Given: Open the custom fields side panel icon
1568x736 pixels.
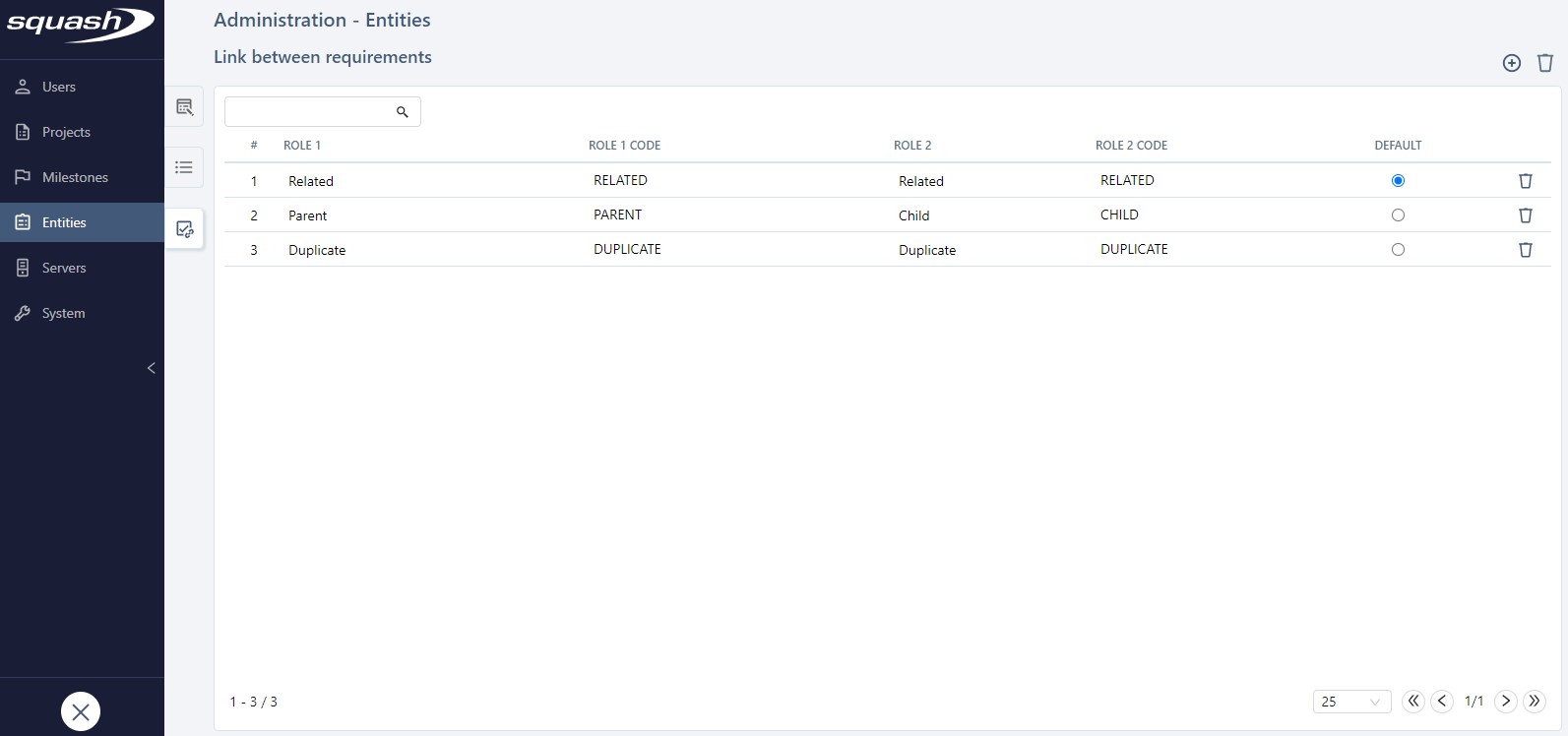Looking at the screenshot, I should click(184, 107).
